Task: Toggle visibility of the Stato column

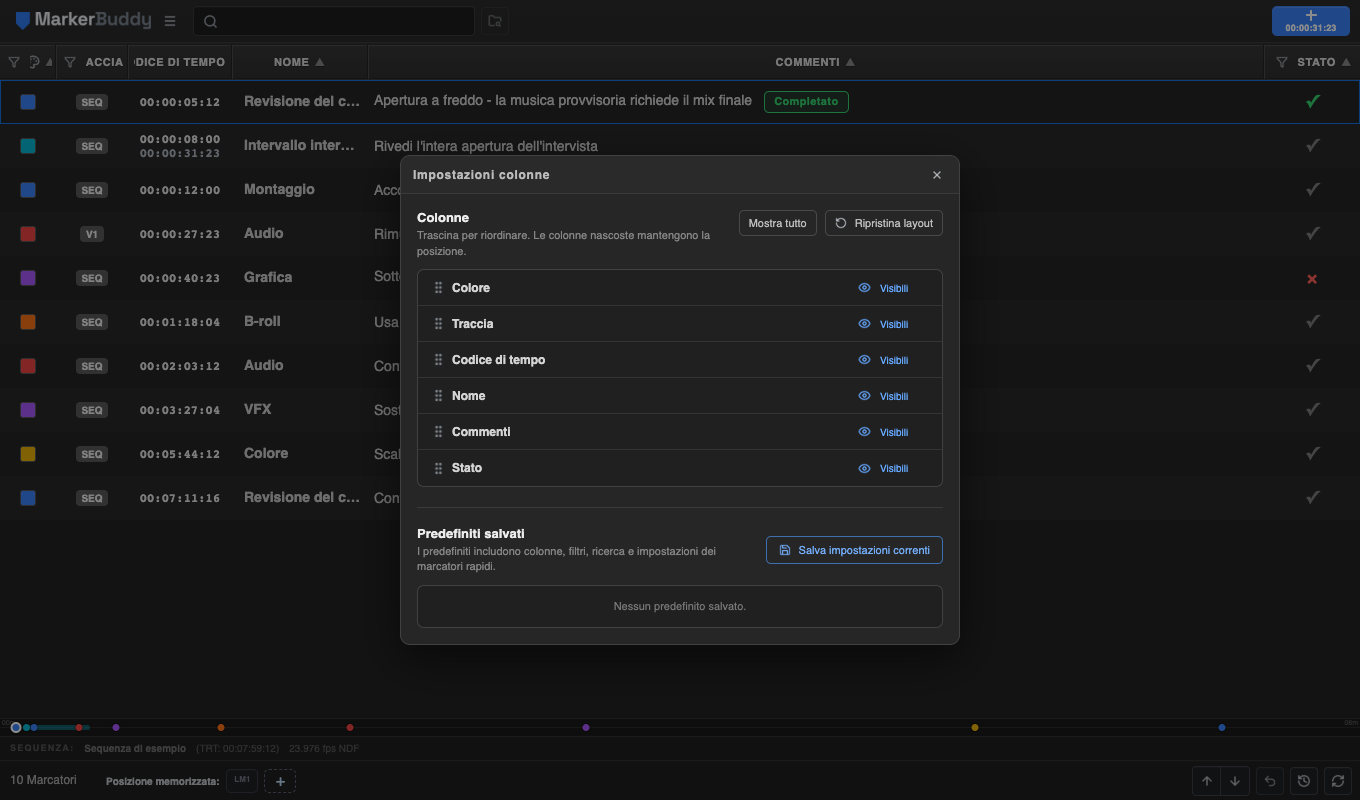Action: pos(884,468)
